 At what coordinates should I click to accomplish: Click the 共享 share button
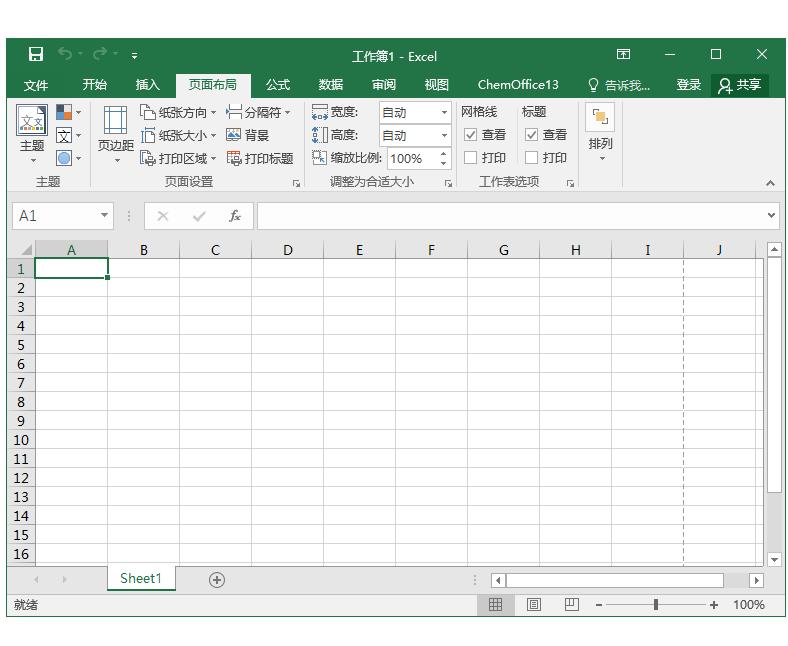[740, 85]
